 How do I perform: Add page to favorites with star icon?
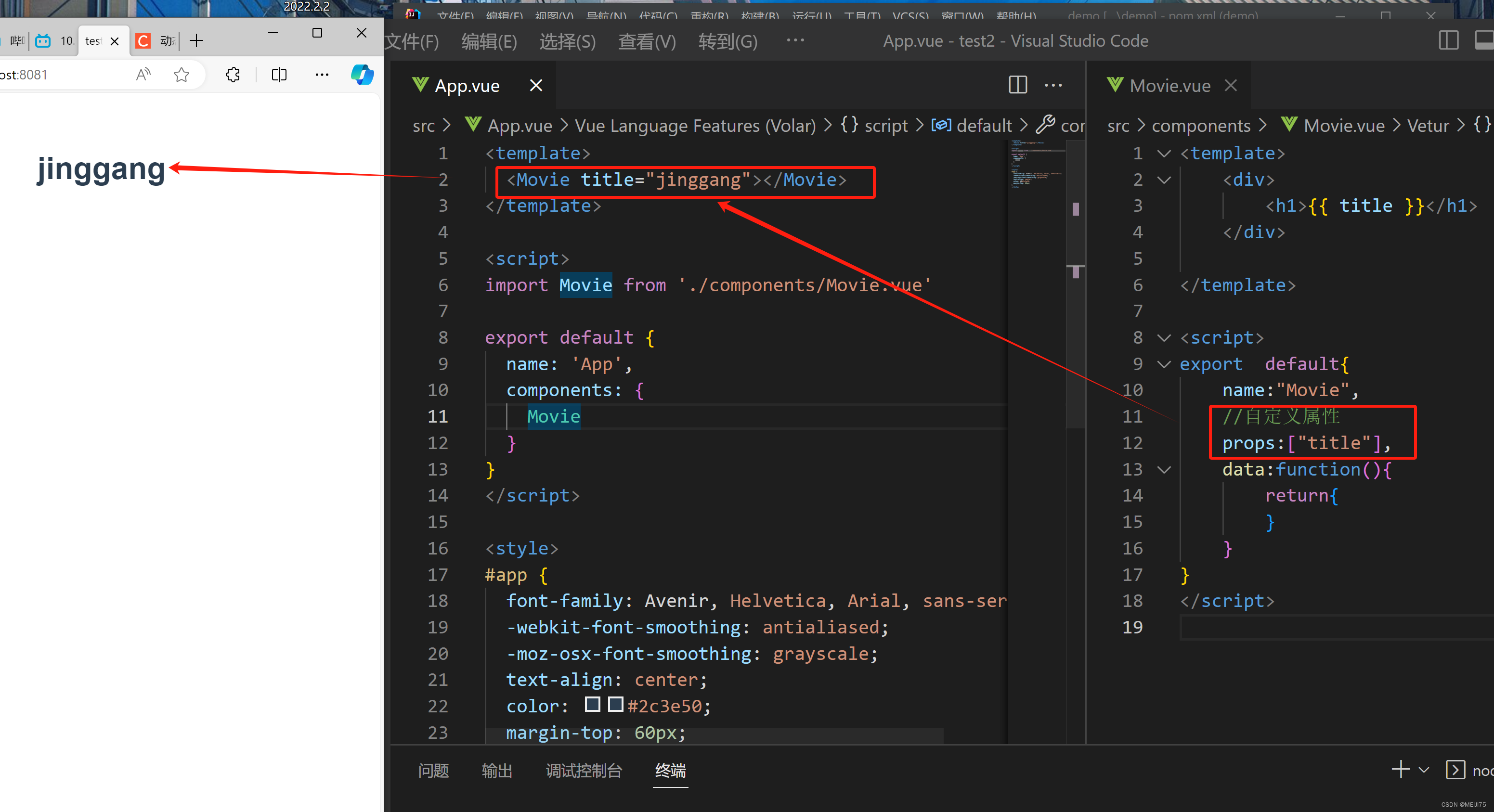[x=182, y=74]
